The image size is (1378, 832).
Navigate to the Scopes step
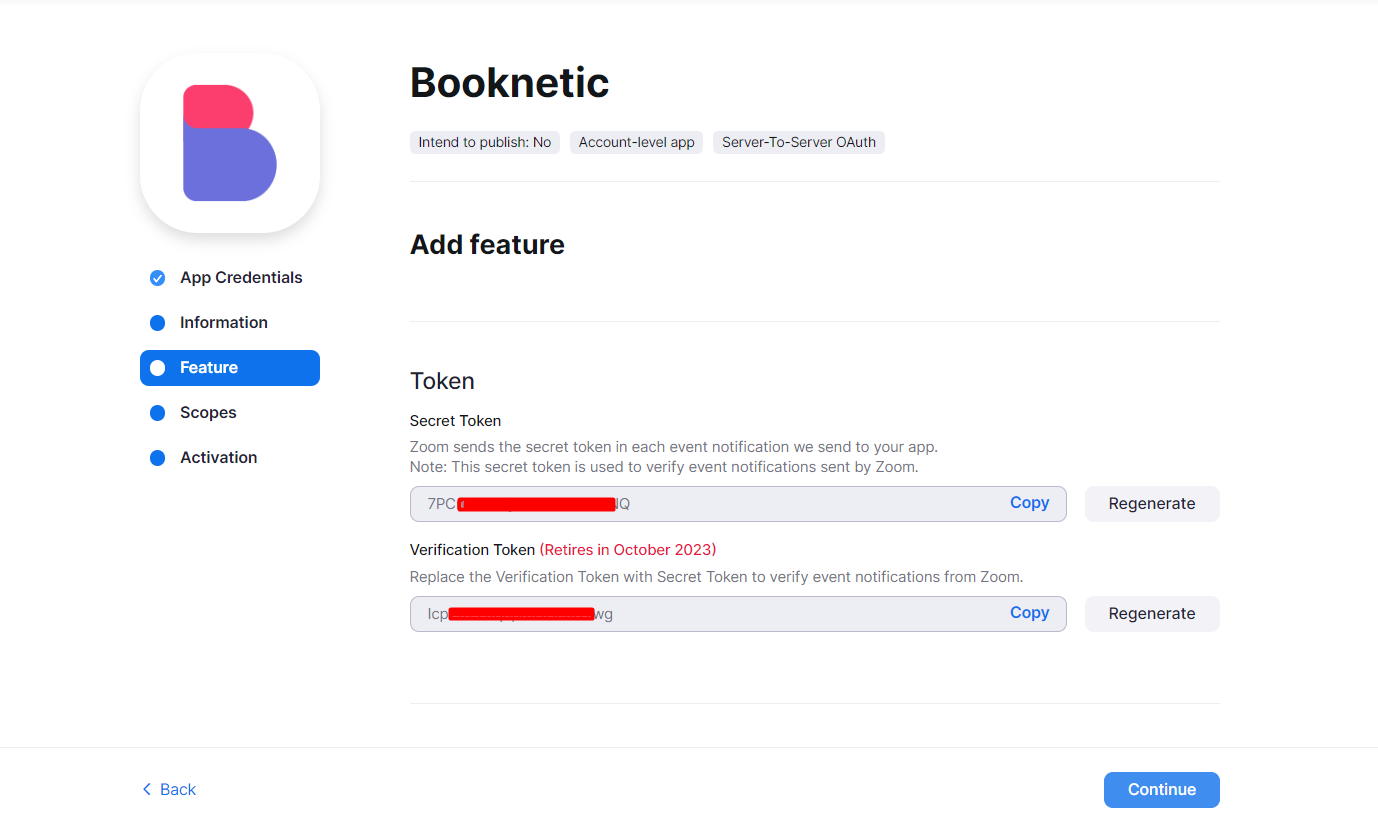208,413
